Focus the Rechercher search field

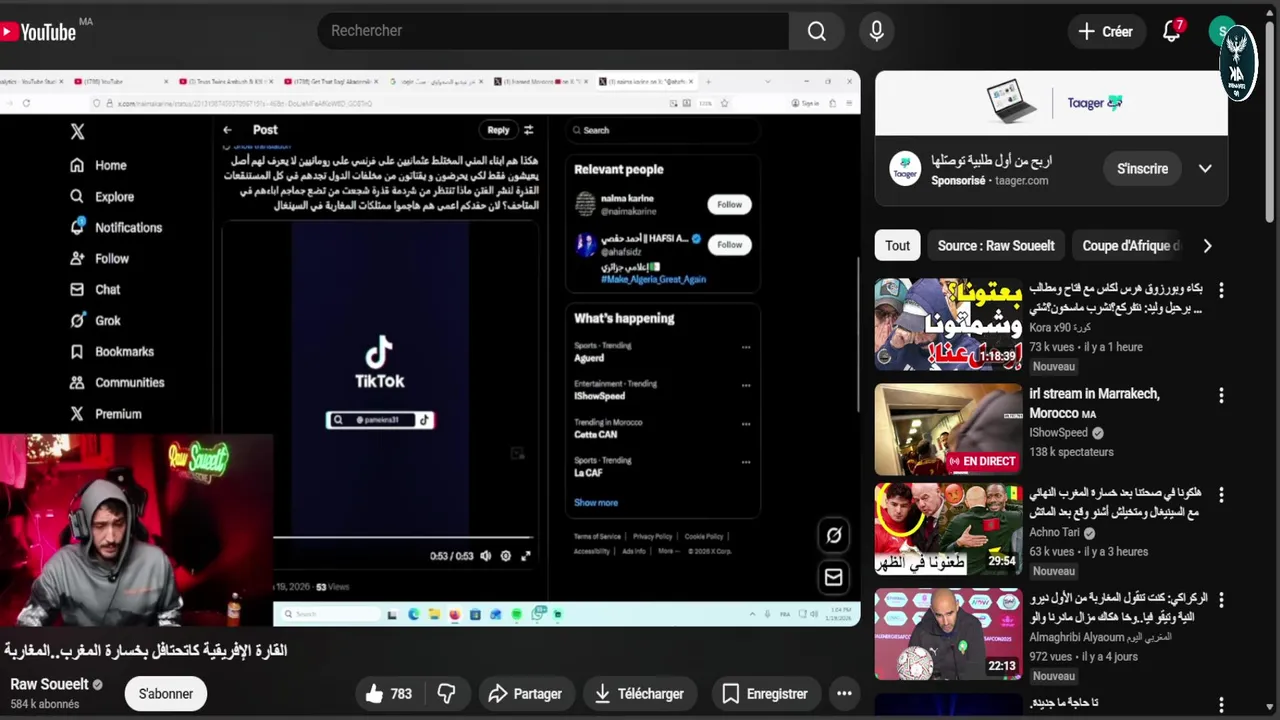point(553,31)
